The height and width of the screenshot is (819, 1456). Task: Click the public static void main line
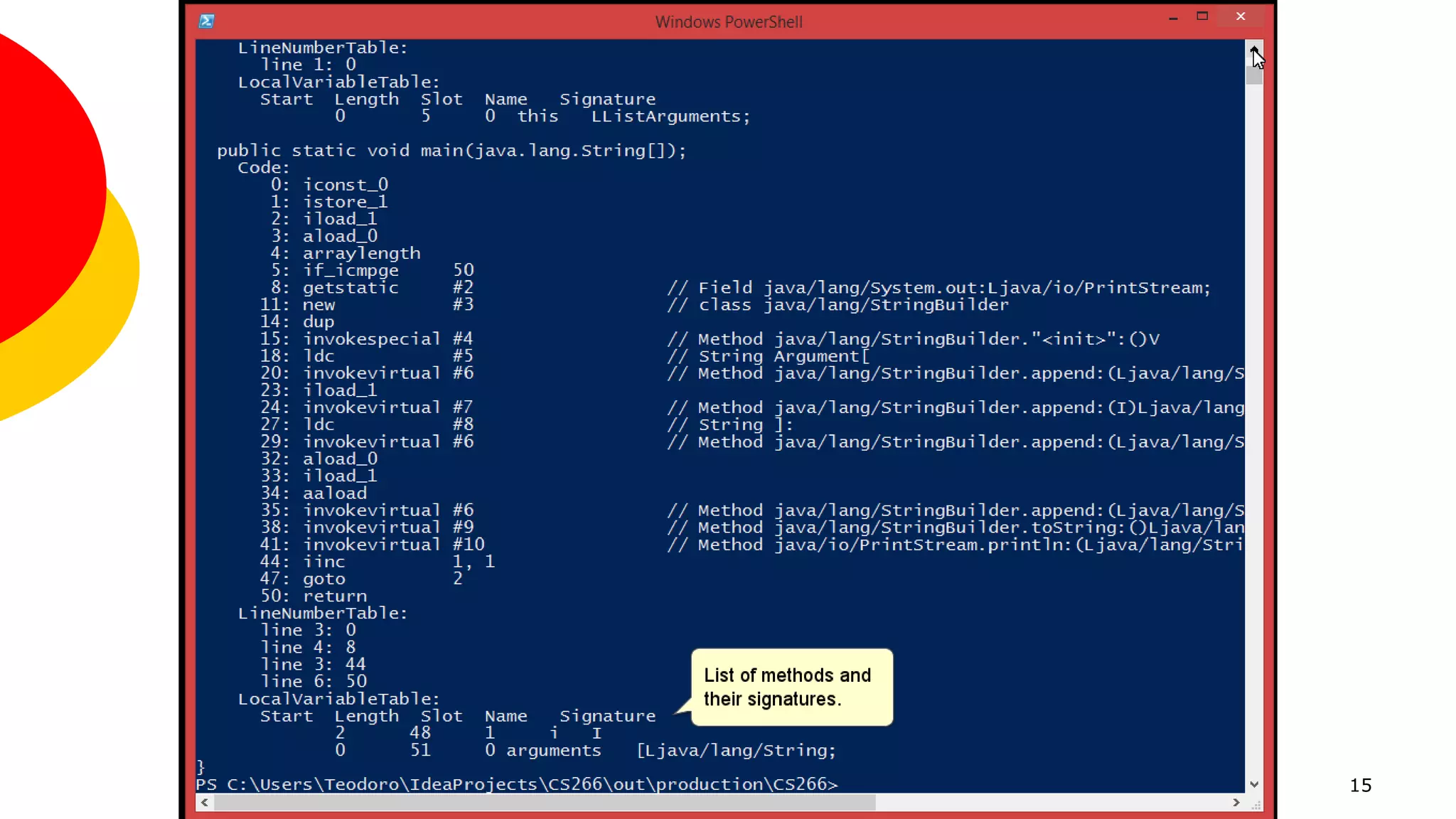coord(451,151)
